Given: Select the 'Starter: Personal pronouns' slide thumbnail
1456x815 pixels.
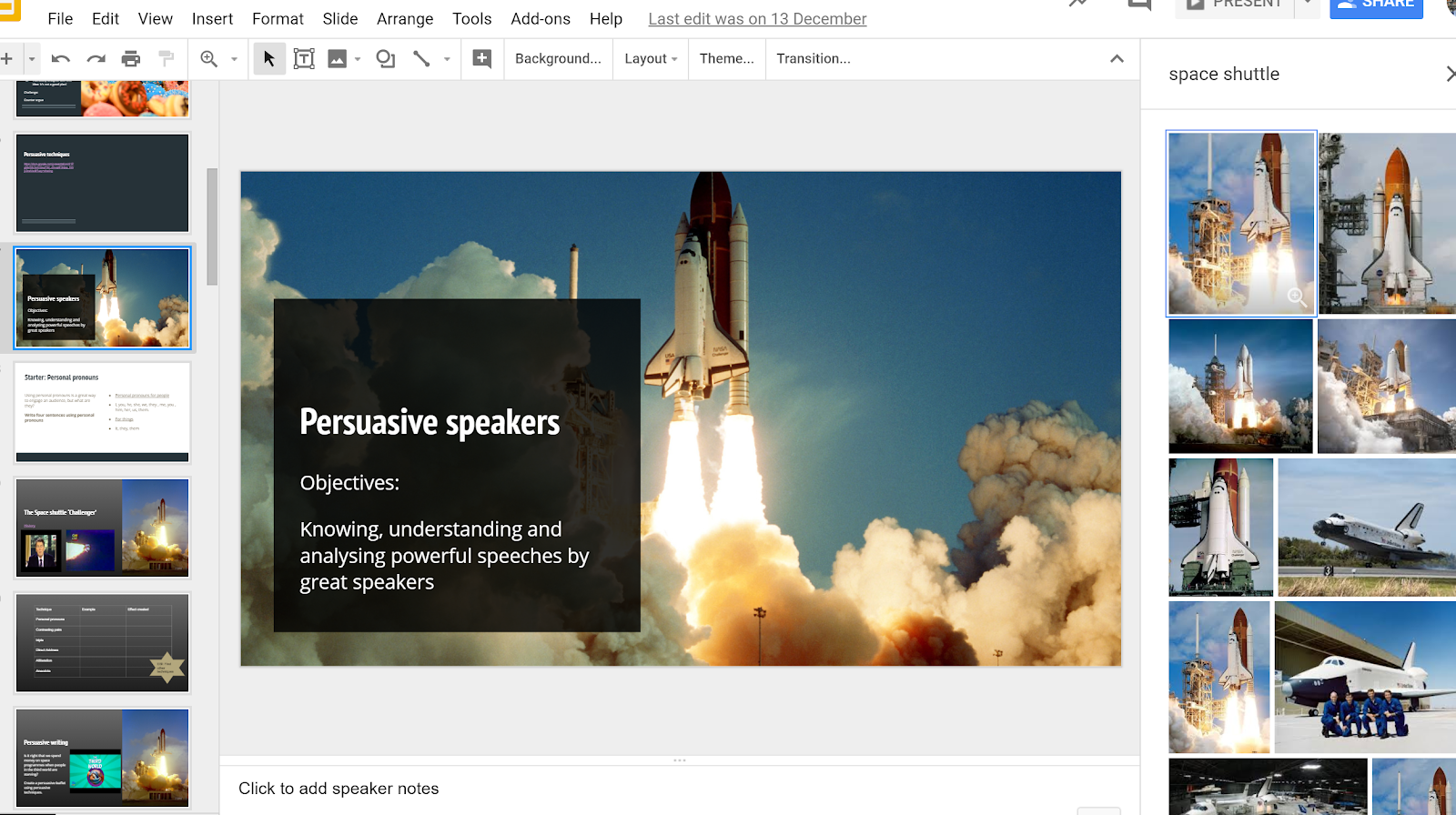Looking at the screenshot, I should click(x=102, y=413).
